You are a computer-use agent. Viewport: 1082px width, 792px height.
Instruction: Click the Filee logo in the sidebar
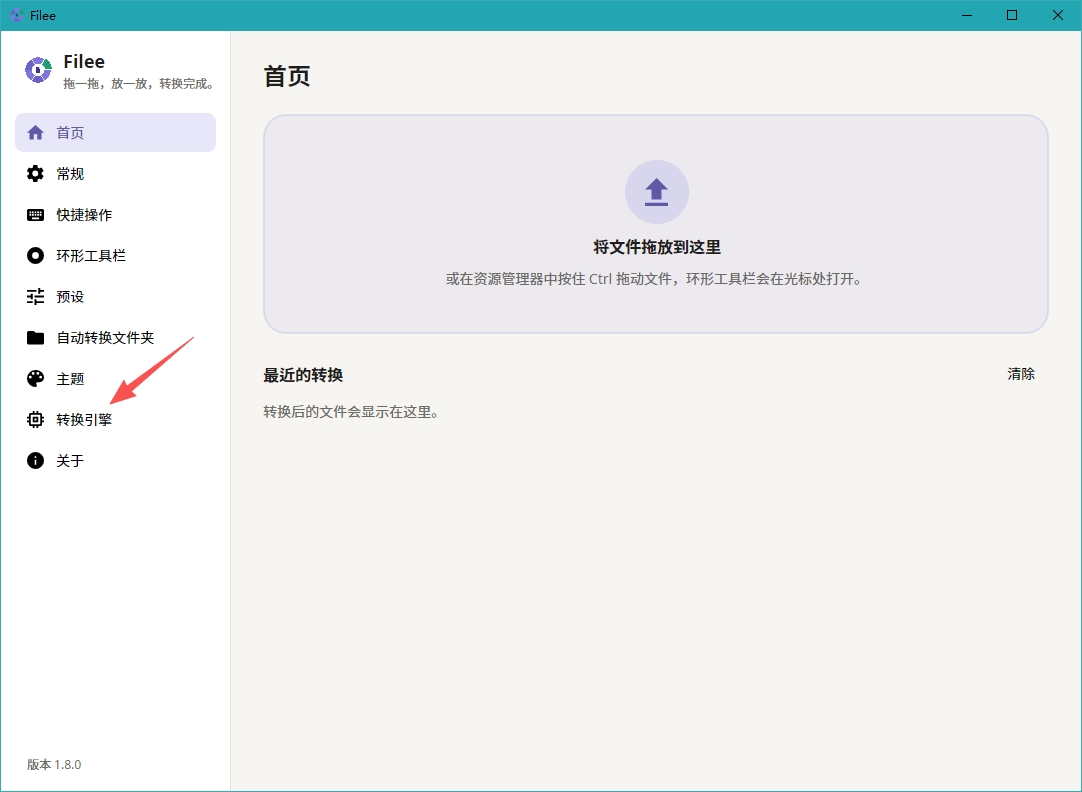[39, 70]
